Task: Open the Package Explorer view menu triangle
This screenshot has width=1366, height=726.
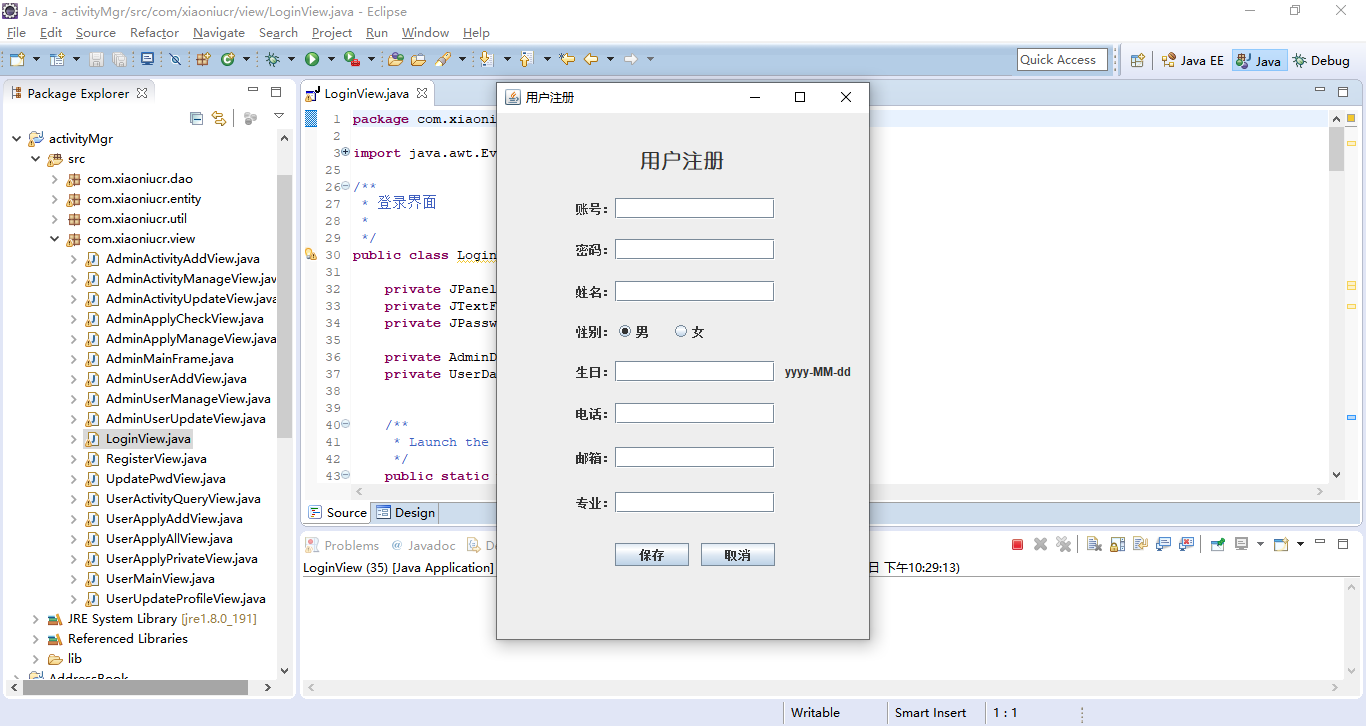Action: [279, 118]
